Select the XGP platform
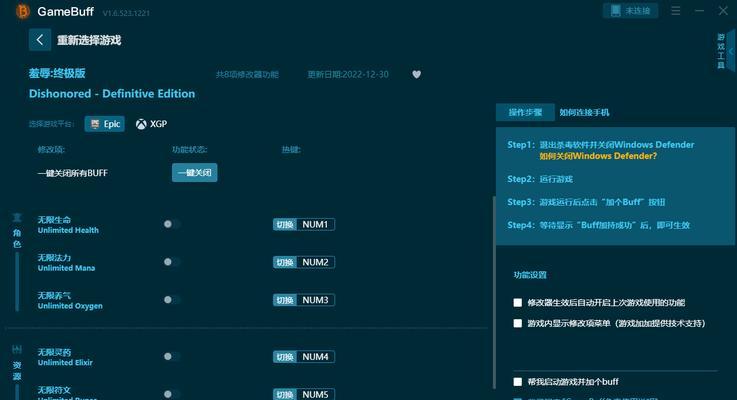 (151, 124)
